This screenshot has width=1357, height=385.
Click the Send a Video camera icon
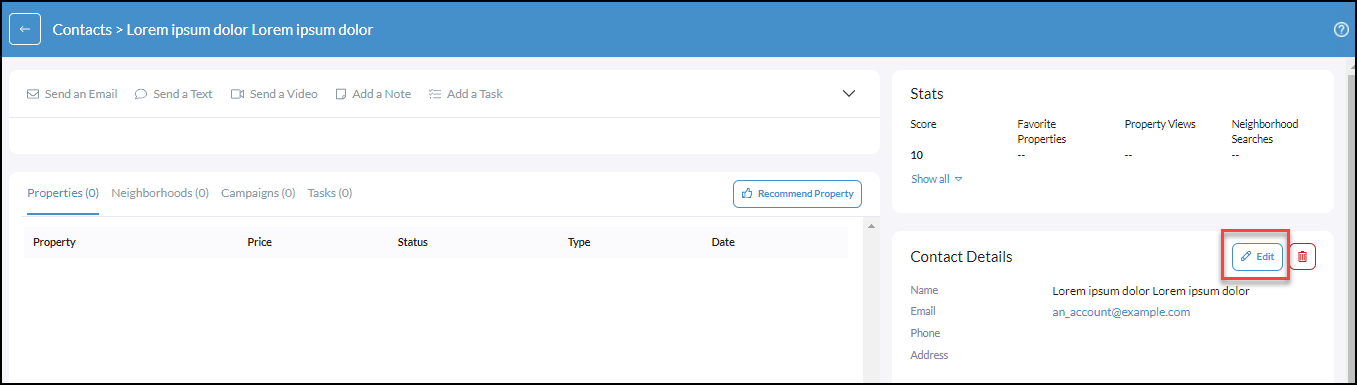click(238, 94)
